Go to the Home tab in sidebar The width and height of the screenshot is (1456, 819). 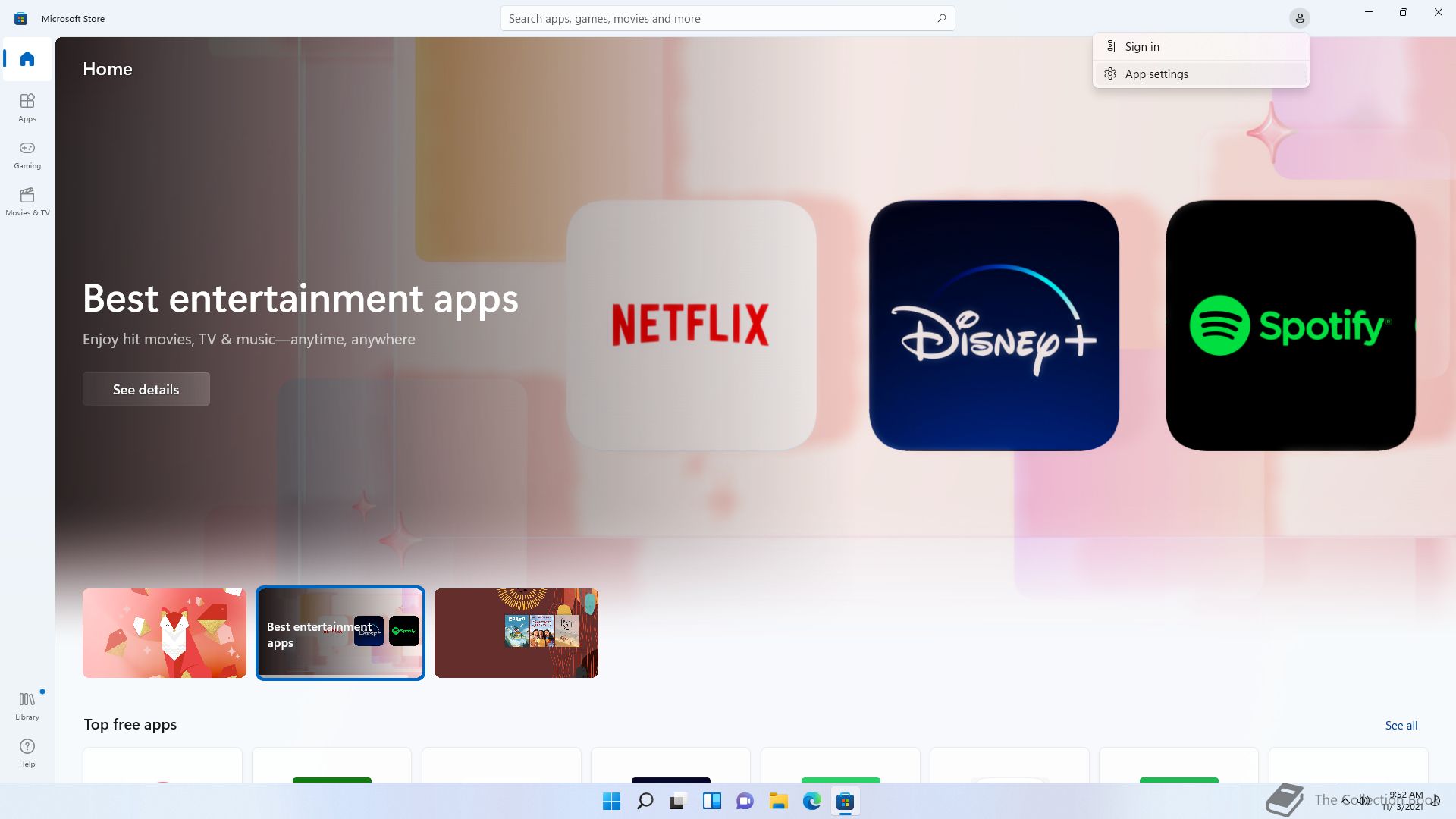pos(27,59)
